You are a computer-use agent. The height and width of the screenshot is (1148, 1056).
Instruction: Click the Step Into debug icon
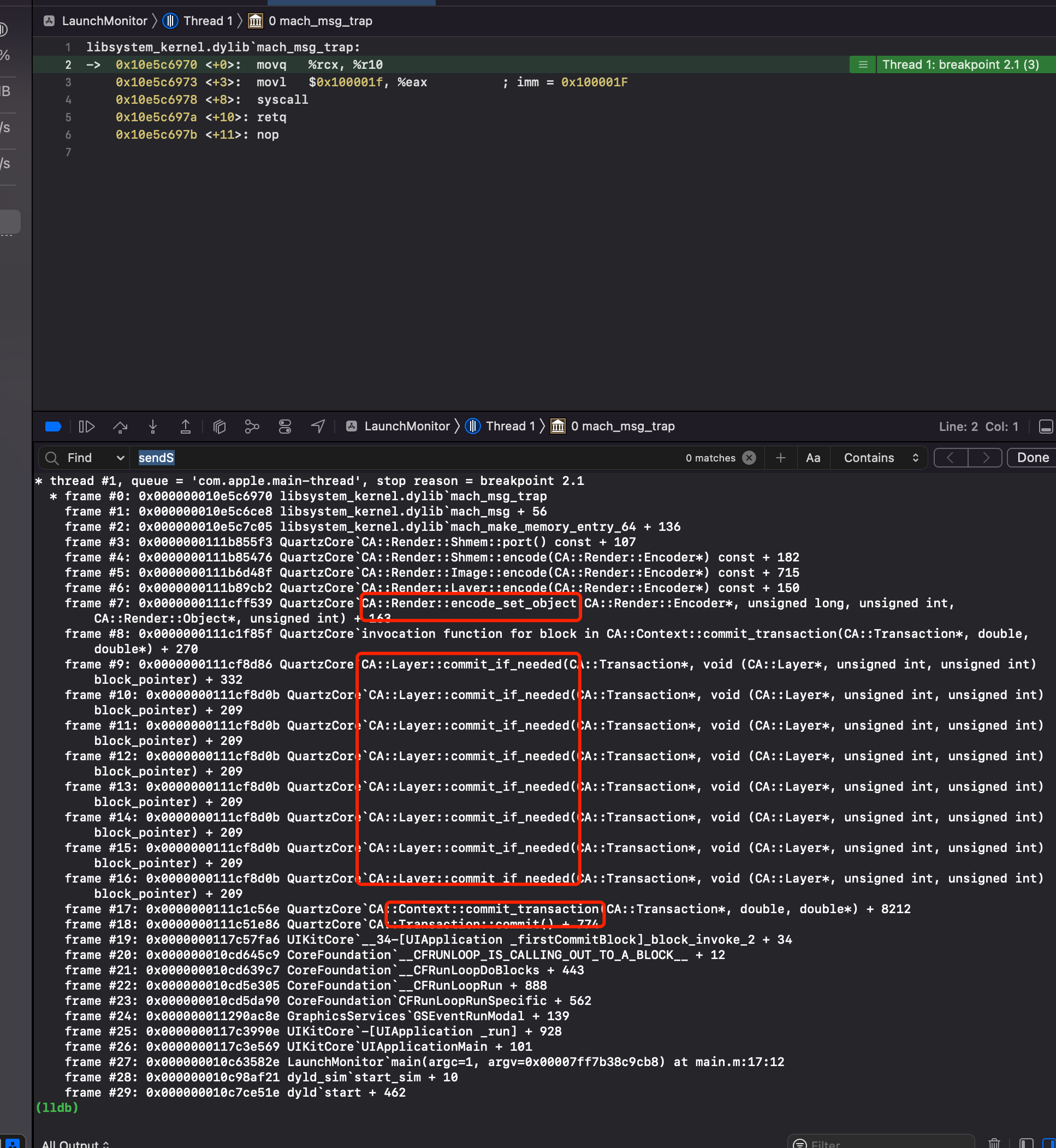152,427
